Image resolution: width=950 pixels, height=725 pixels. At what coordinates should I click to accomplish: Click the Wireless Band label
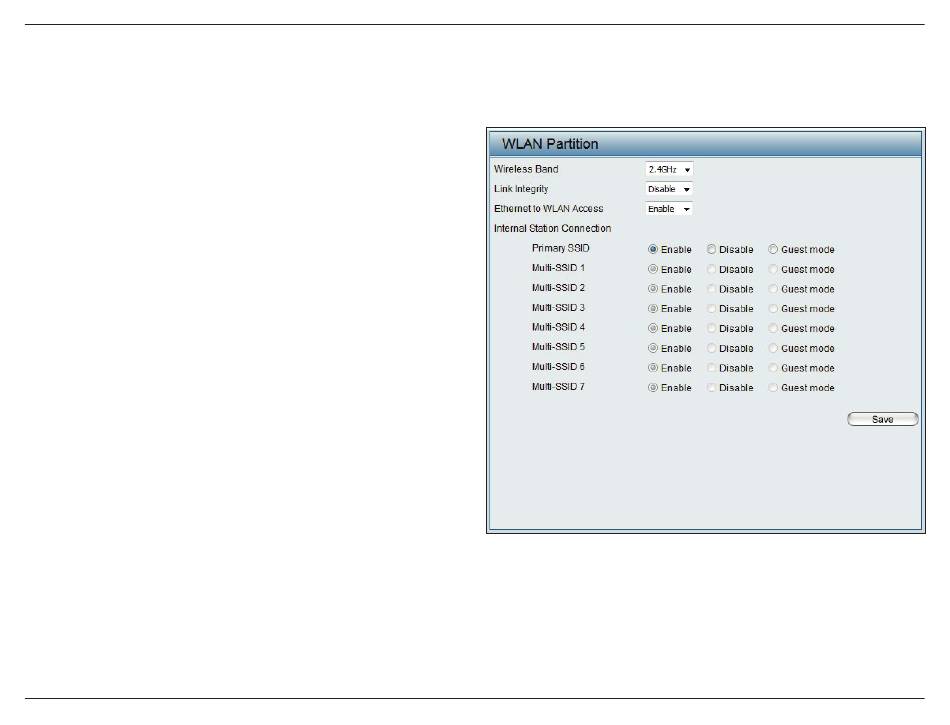(x=526, y=169)
